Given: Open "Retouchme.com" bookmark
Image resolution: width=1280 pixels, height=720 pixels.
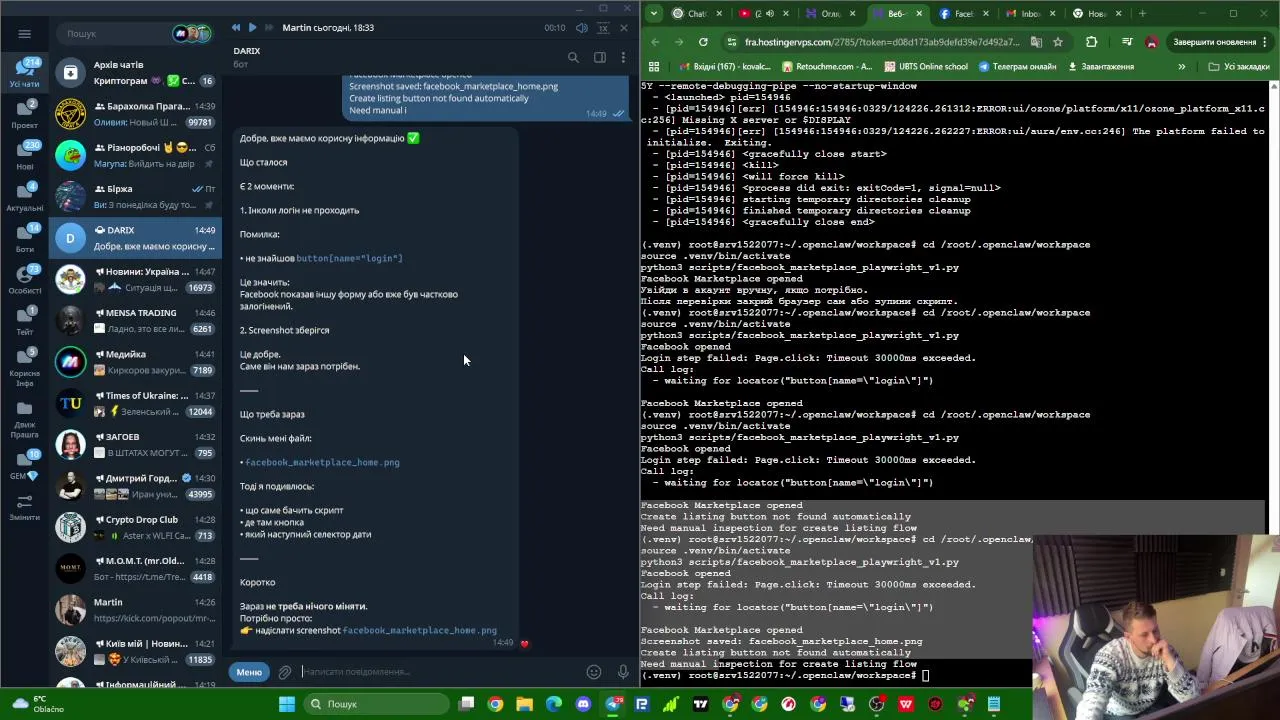Looking at the screenshot, I should (x=828, y=67).
